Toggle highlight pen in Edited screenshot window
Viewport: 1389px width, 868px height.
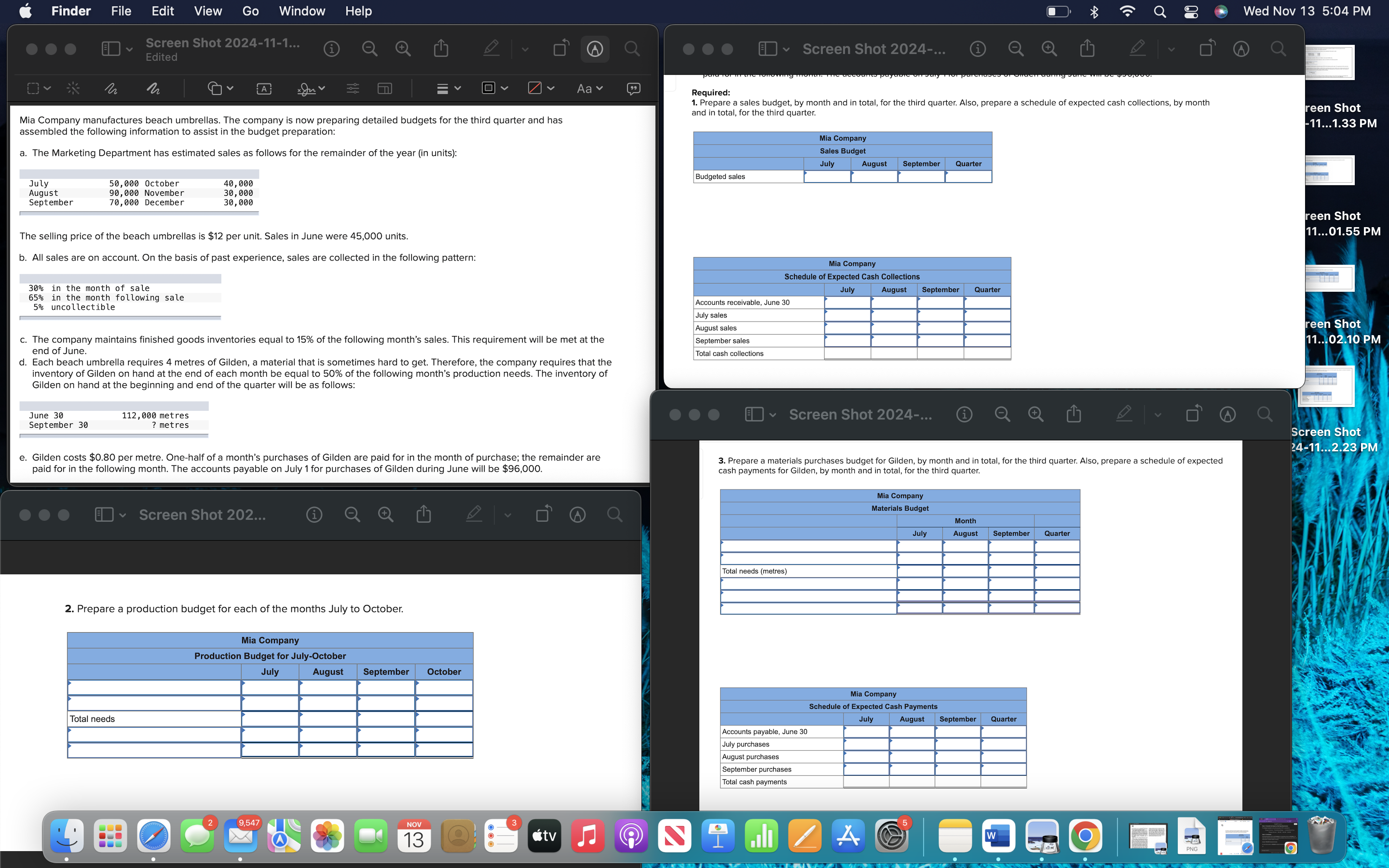coord(491,48)
